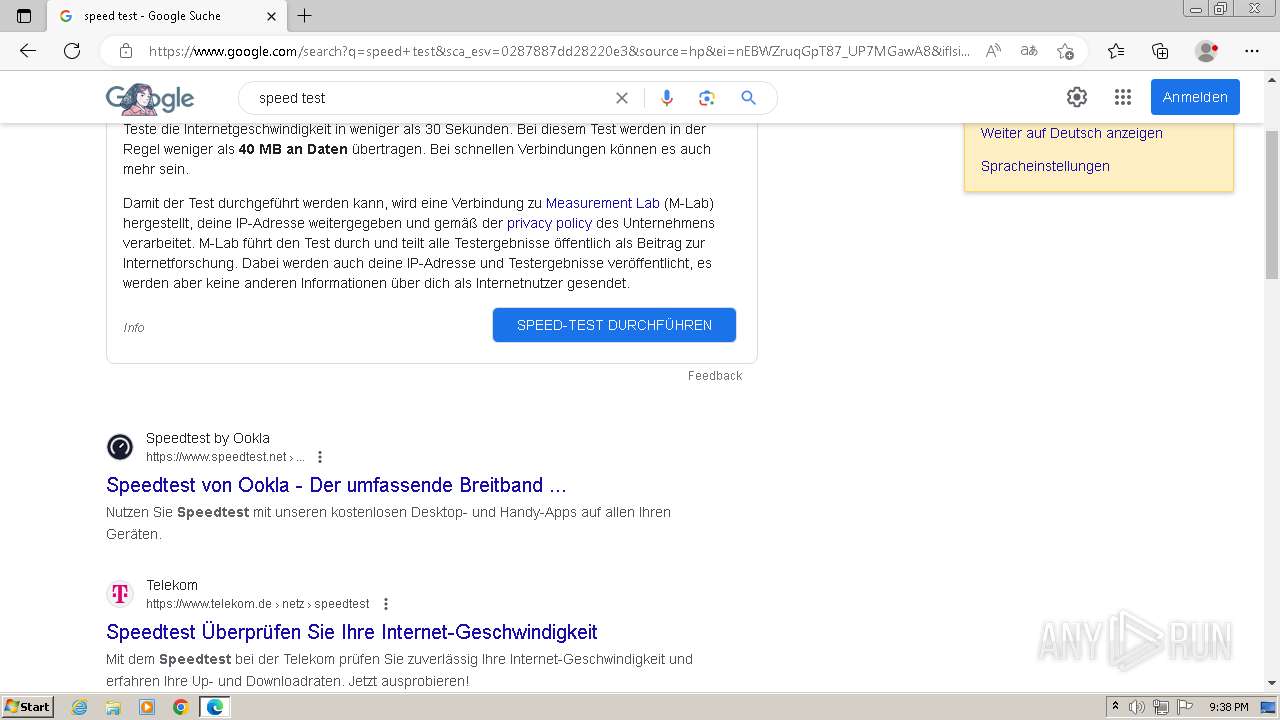Switch to Edge taskbar button

(215, 707)
